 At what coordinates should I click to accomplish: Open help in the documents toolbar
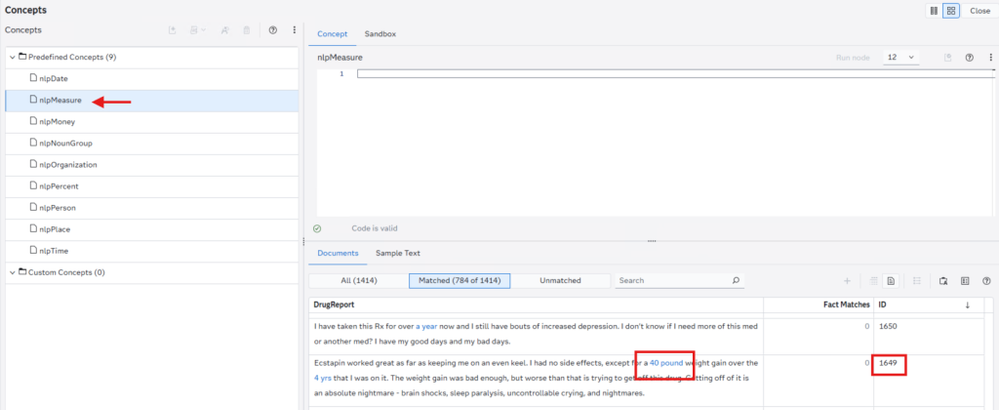pos(987,281)
